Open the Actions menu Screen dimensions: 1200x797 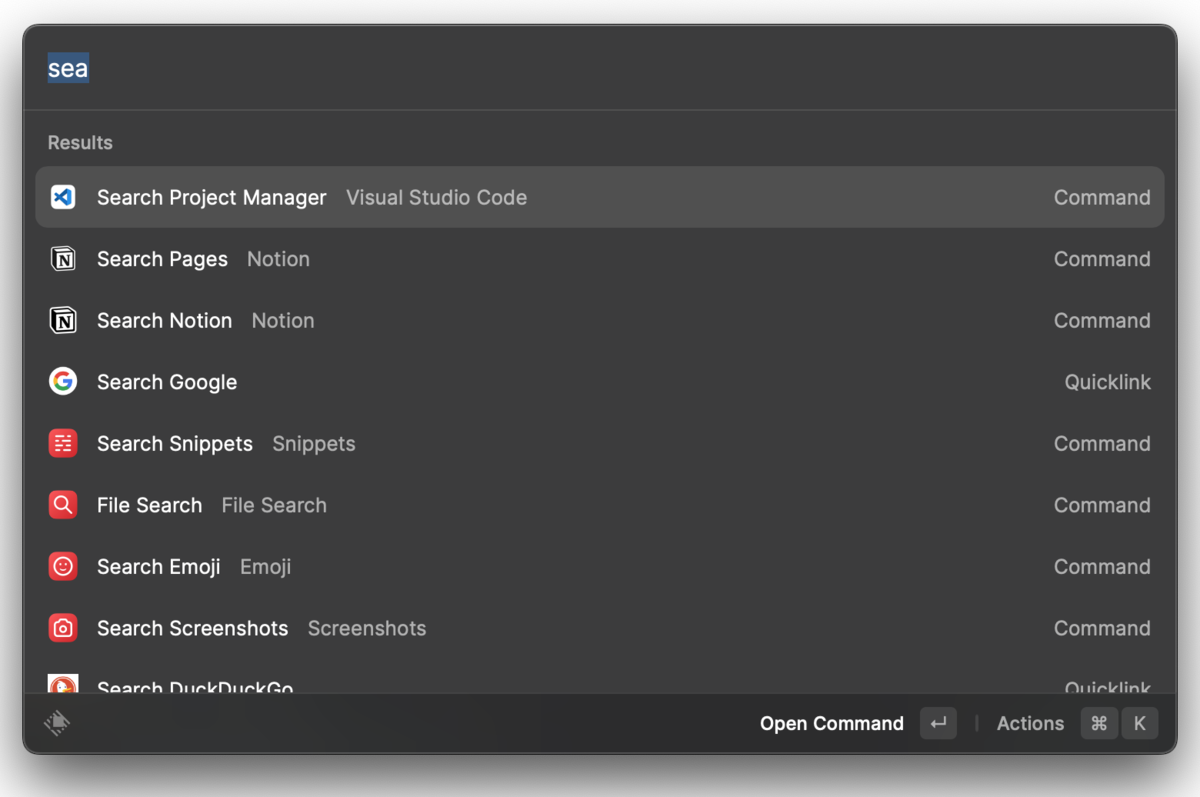(1030, 723)
